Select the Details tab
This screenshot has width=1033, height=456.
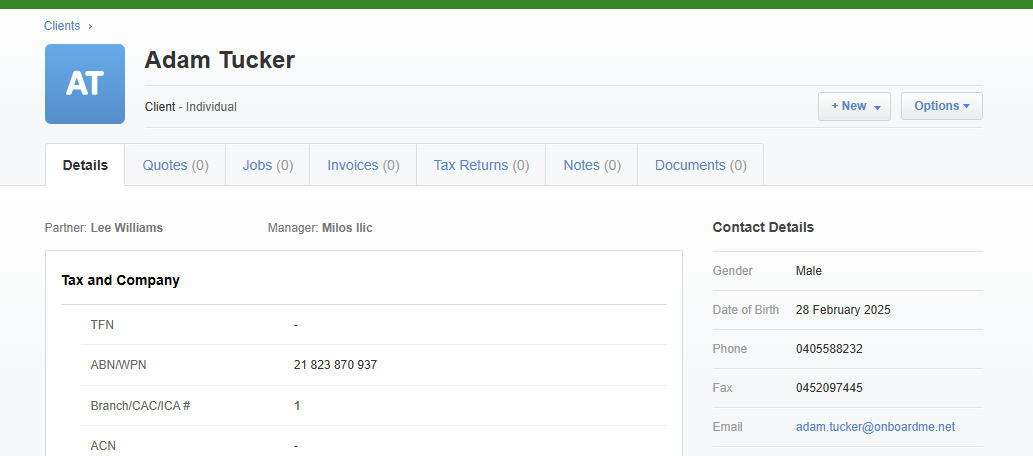85,165
